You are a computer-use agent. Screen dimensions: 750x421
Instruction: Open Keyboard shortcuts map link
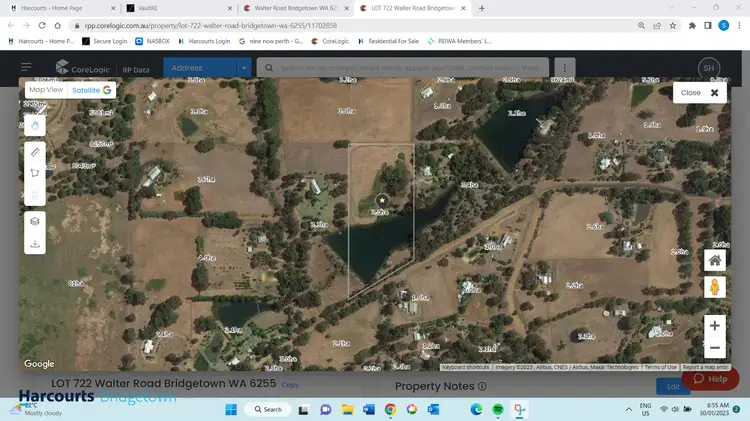[465, 367]
